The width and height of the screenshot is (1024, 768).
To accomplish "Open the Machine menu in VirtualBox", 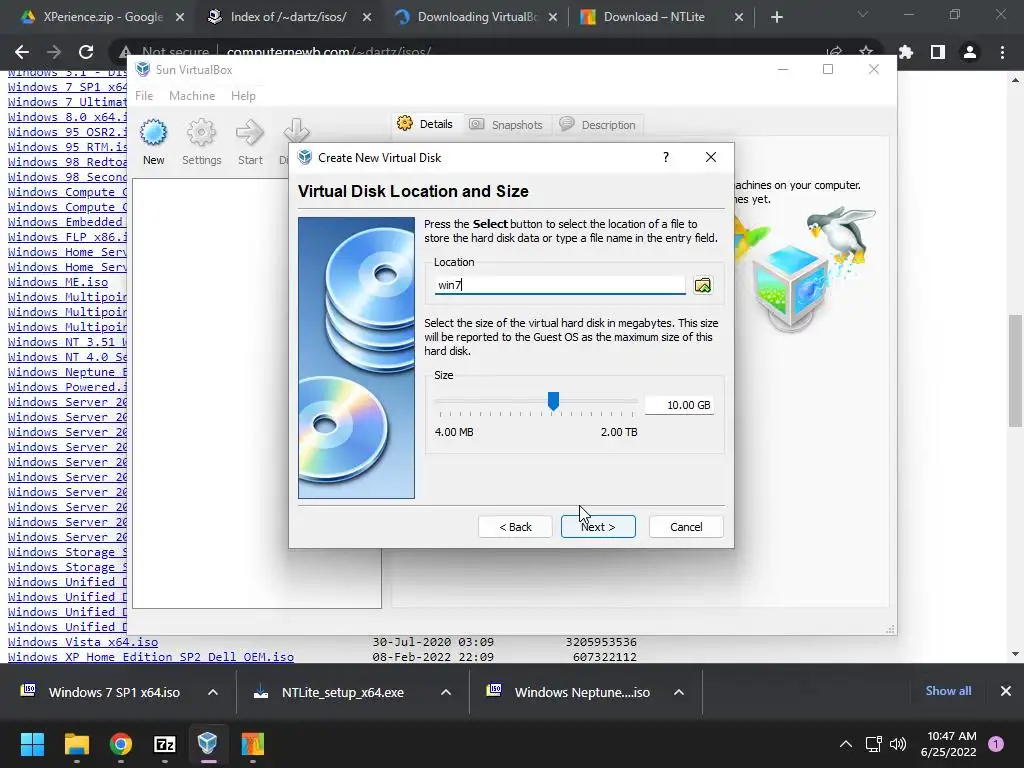I will tap(192, 96).
